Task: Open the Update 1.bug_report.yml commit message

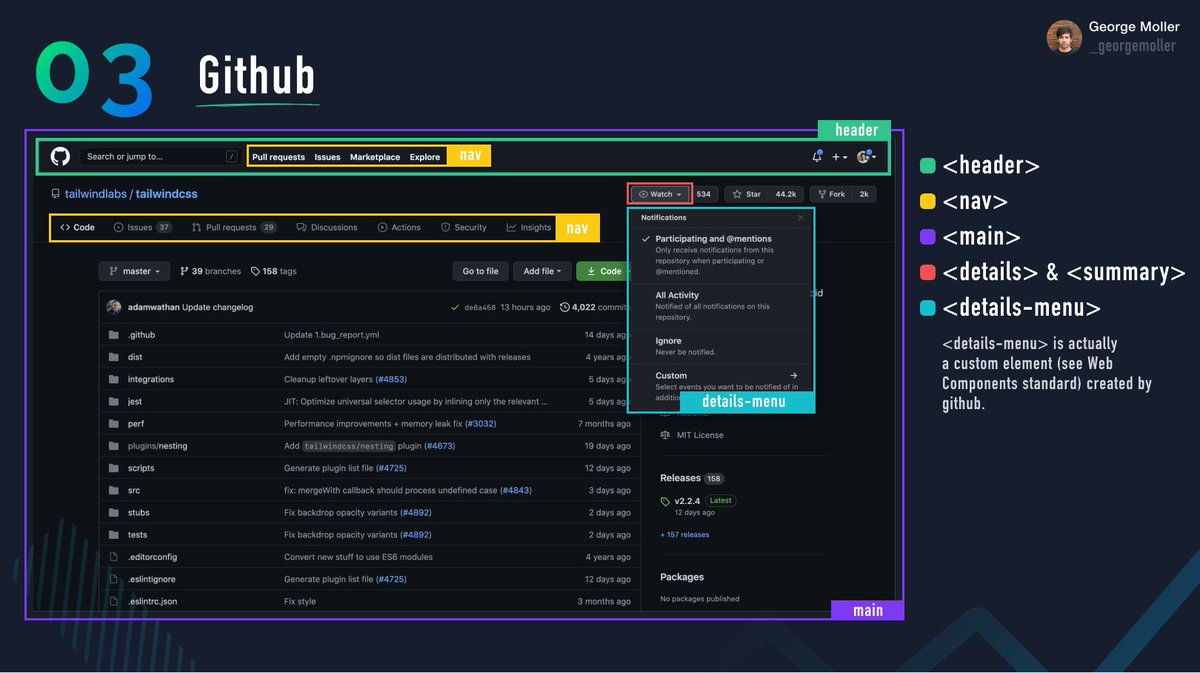Action: pyautogui.click(x=331, y=335)
